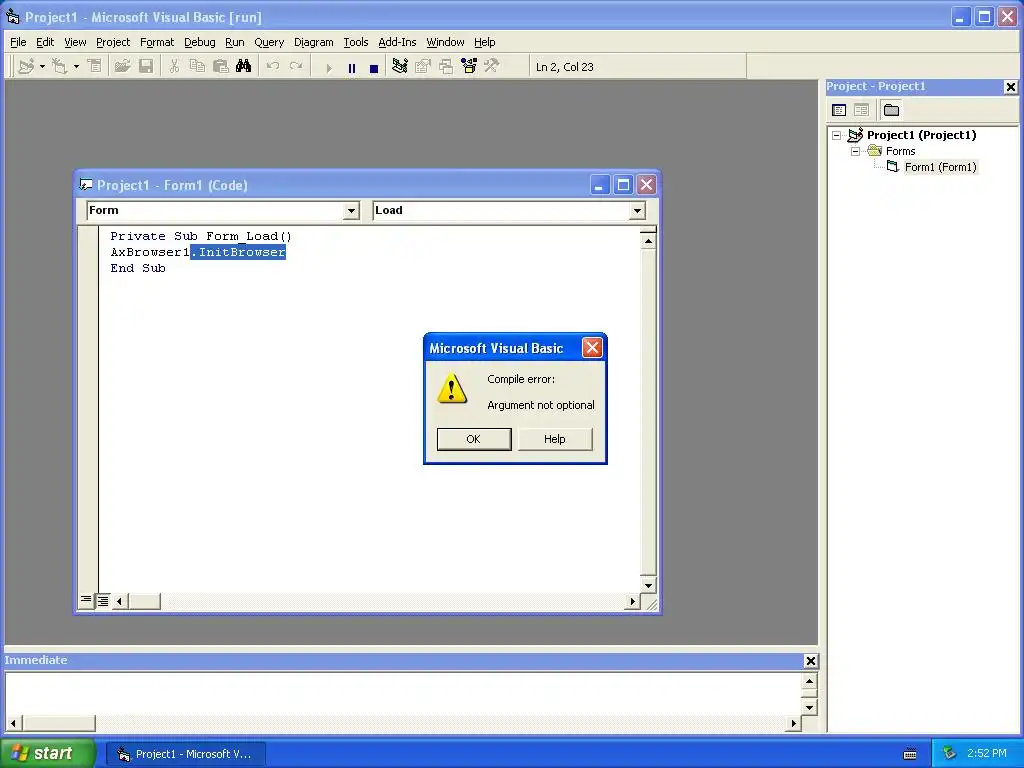The height and width of the screenshot is (768, 1024).
Task: Open the Tools menu
Action: click(356, 42)
